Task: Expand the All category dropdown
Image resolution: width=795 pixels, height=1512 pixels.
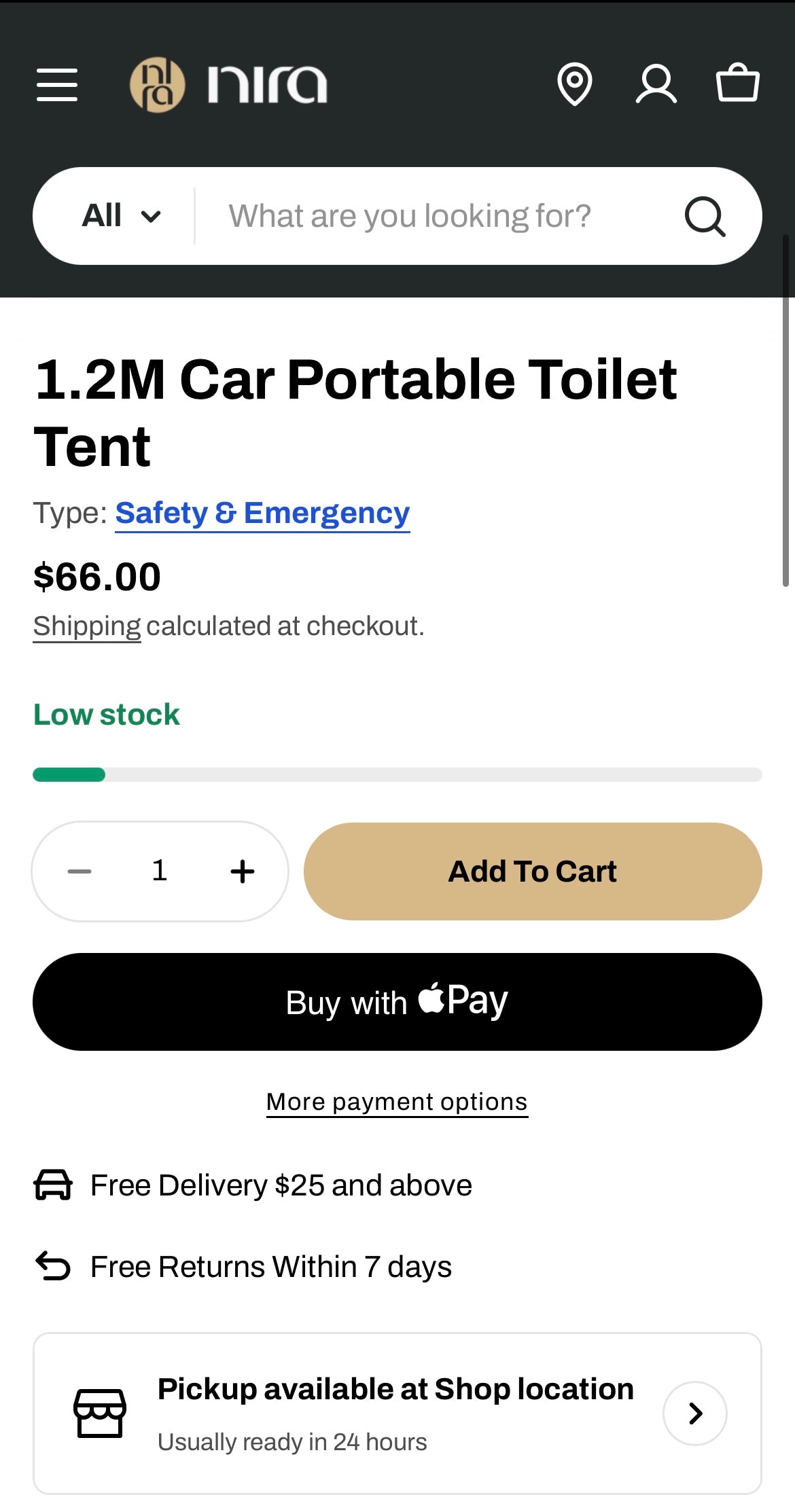Action: pos(121,216)
